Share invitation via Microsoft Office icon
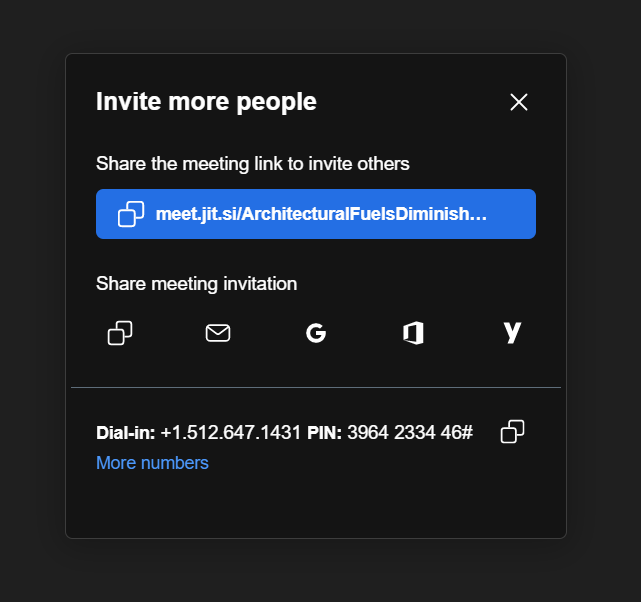 [x=413, y=333]
